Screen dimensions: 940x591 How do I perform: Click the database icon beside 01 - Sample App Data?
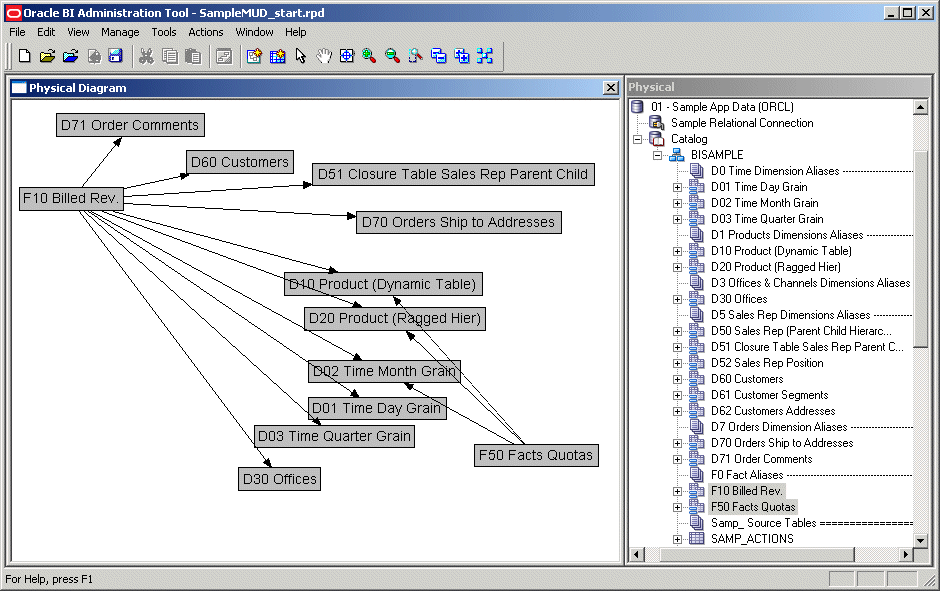[x=637, y=107]
